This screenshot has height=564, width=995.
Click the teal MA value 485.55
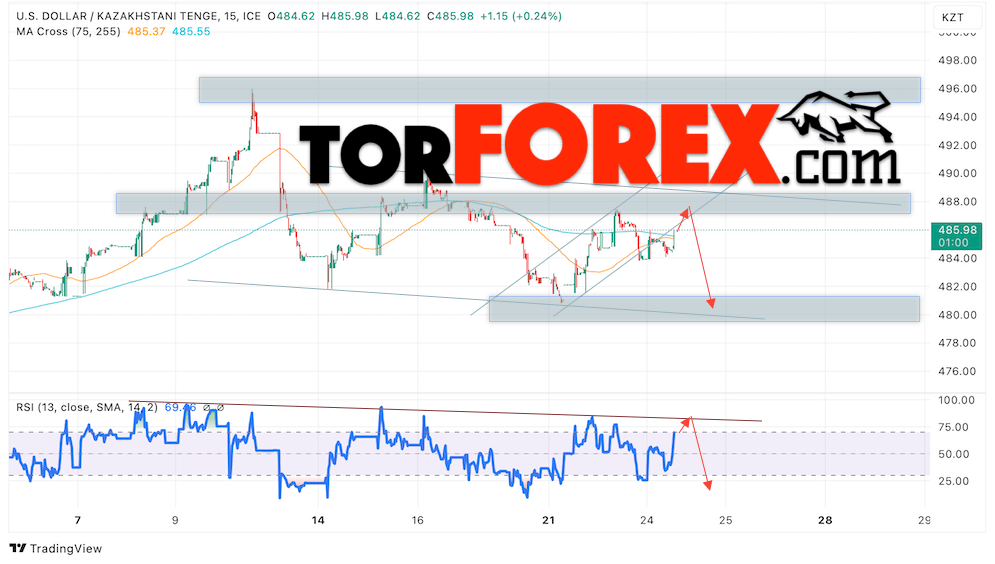(191, 31)
